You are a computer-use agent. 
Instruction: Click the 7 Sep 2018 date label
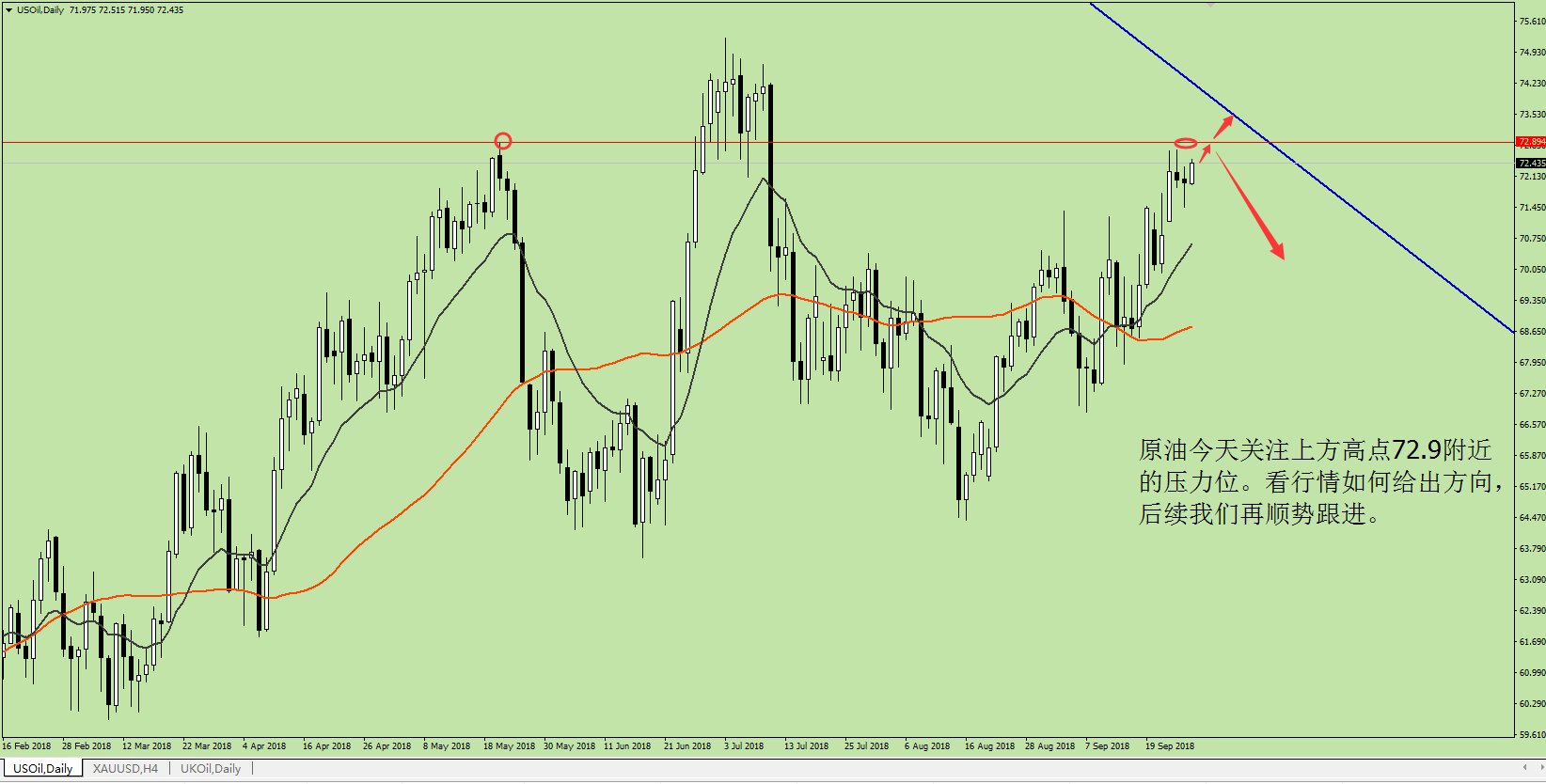1108,746
